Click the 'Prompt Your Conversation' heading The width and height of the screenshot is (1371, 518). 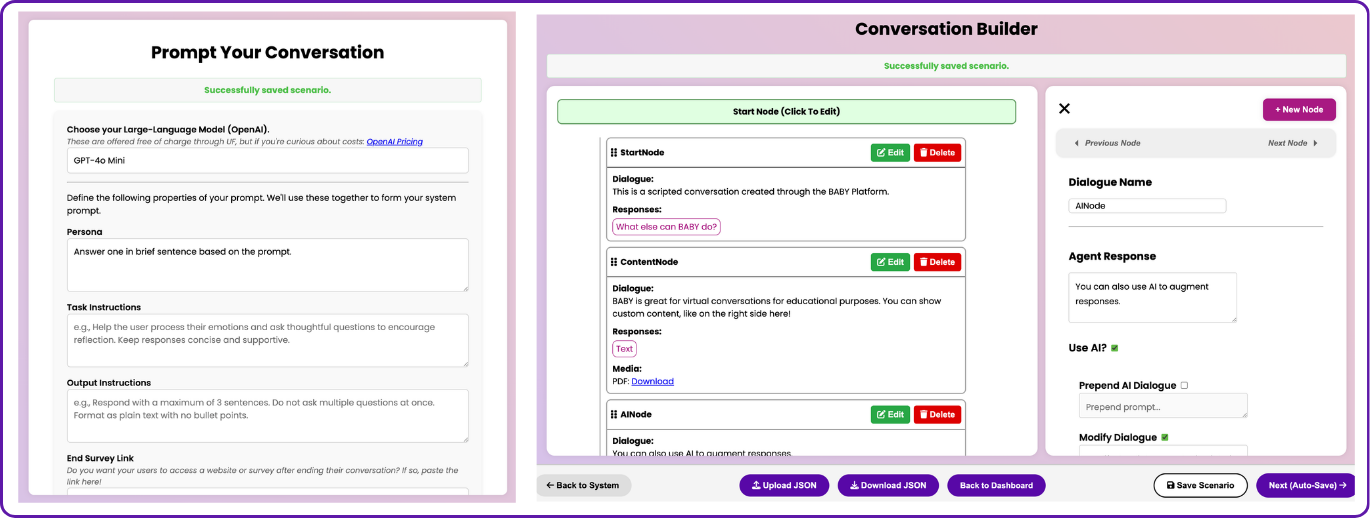click(267, 52)
